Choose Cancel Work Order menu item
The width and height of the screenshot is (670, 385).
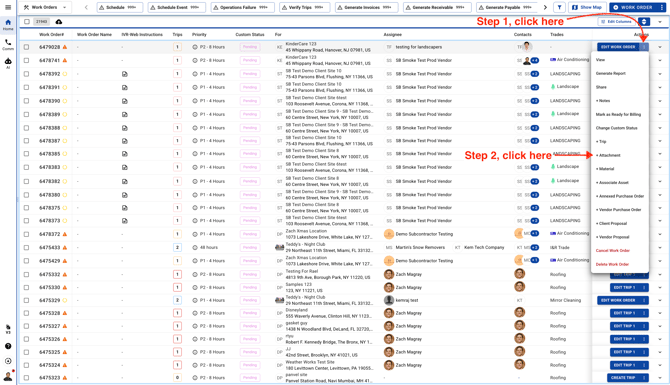pyautogui.click(x=613, y=250)
